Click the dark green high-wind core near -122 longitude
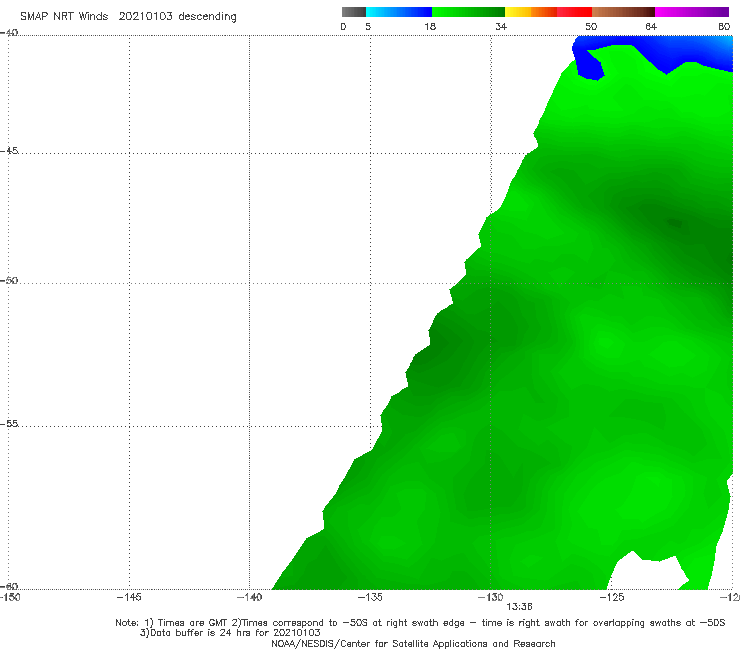The image size is (740, 650). 675,223
